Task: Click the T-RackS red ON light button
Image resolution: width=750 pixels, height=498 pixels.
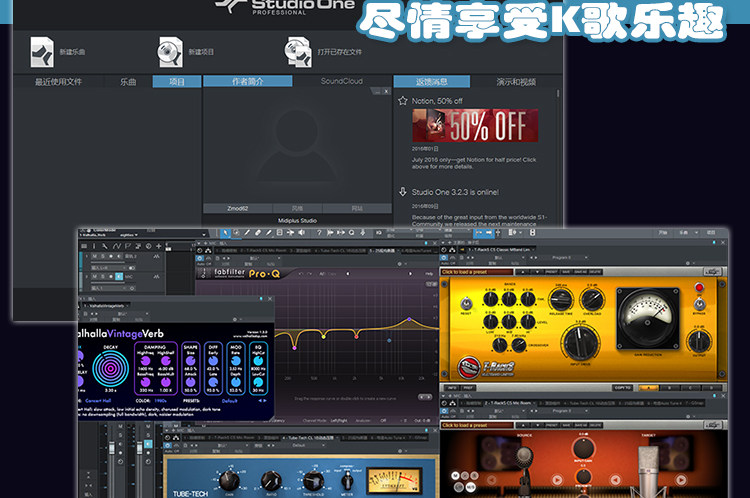Action: coord(699,288)
